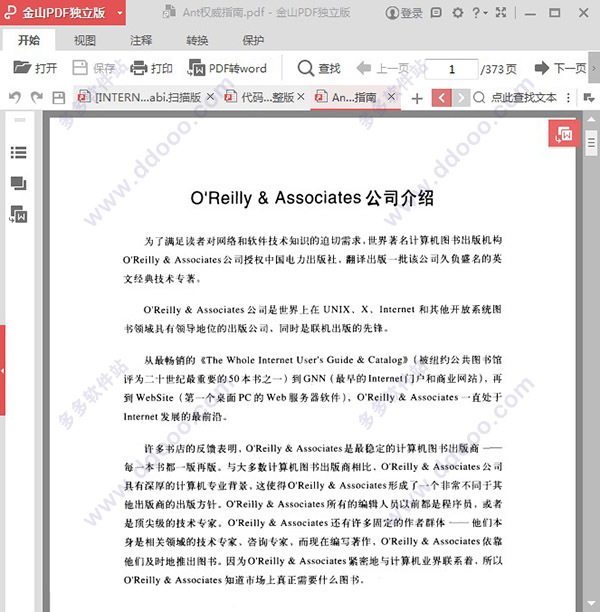
Task: Open the outline list sidebar icon
Action: tap(18, 152)
